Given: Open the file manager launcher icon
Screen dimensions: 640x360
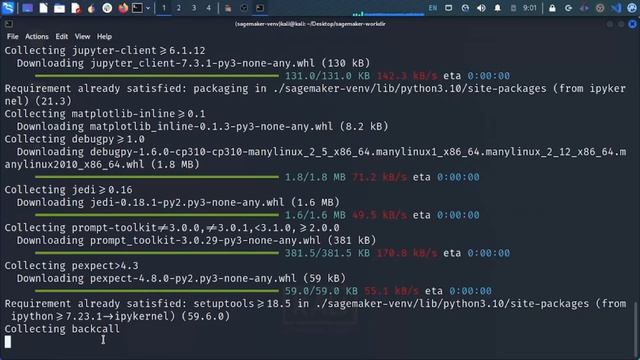Looking at the screenshot, I should pyautogui.click(x=59, y=8).
